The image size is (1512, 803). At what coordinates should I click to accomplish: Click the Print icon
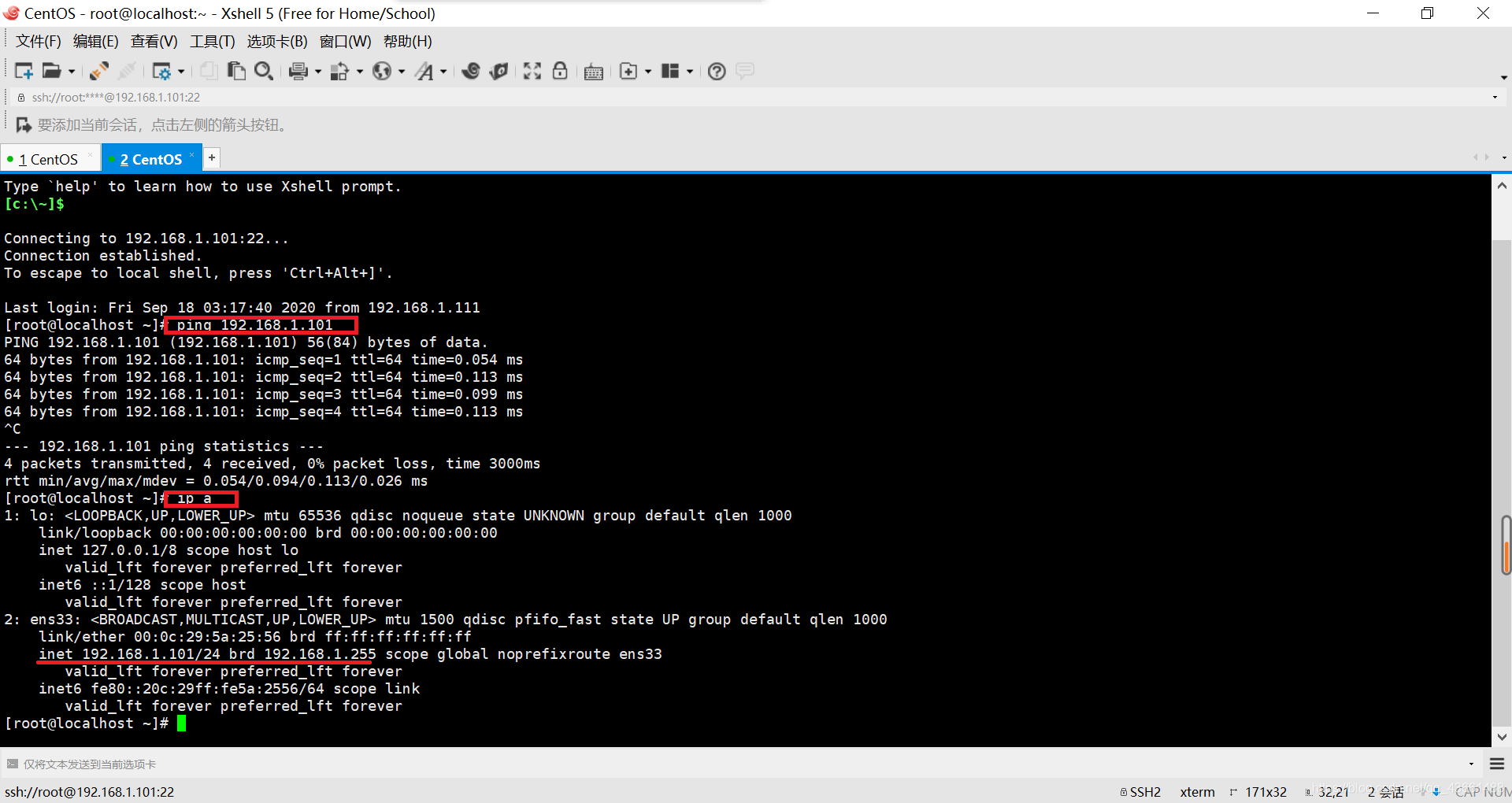[x=298, y=72]
